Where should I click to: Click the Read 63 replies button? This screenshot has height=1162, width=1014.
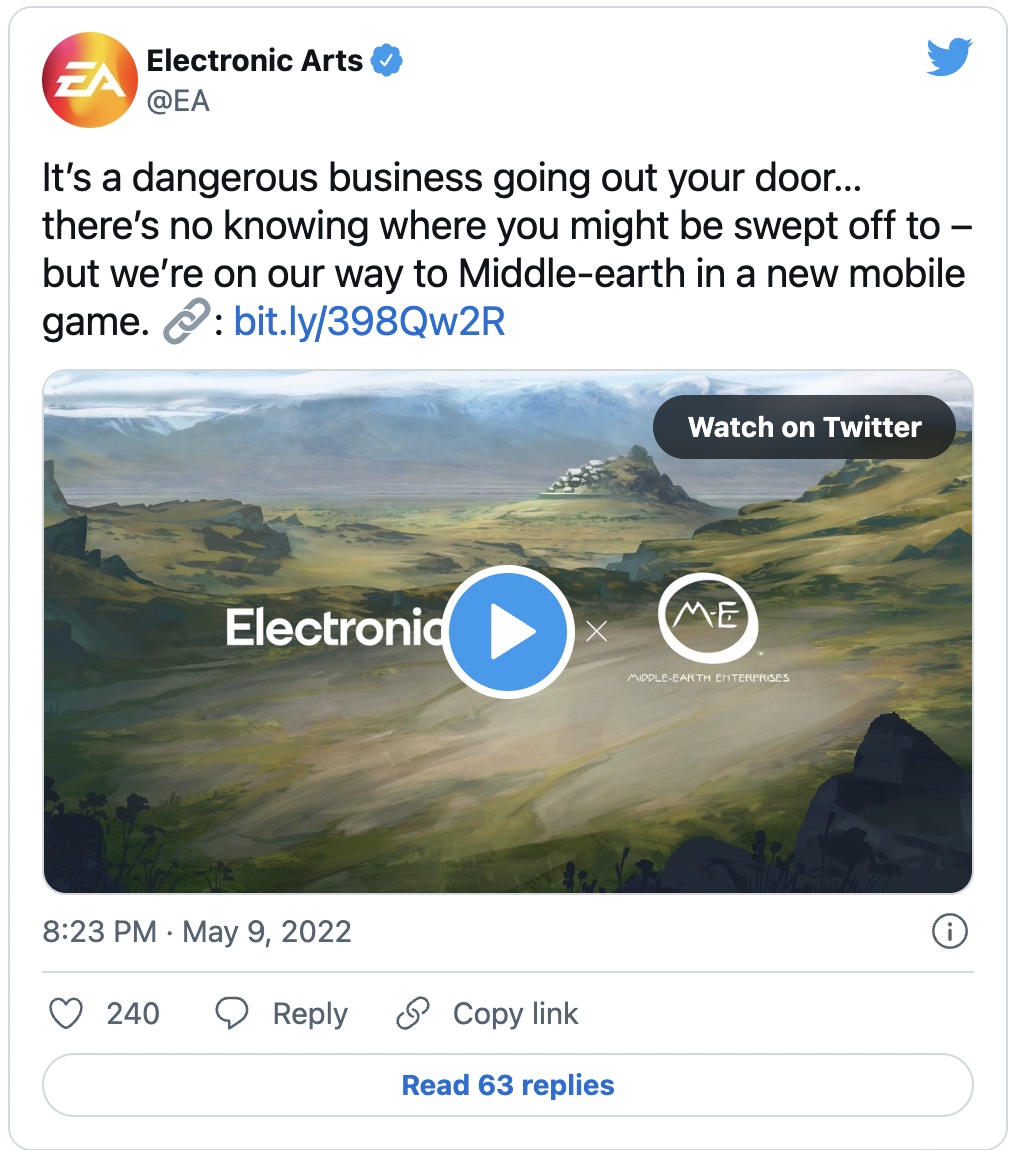[507, 1085]
